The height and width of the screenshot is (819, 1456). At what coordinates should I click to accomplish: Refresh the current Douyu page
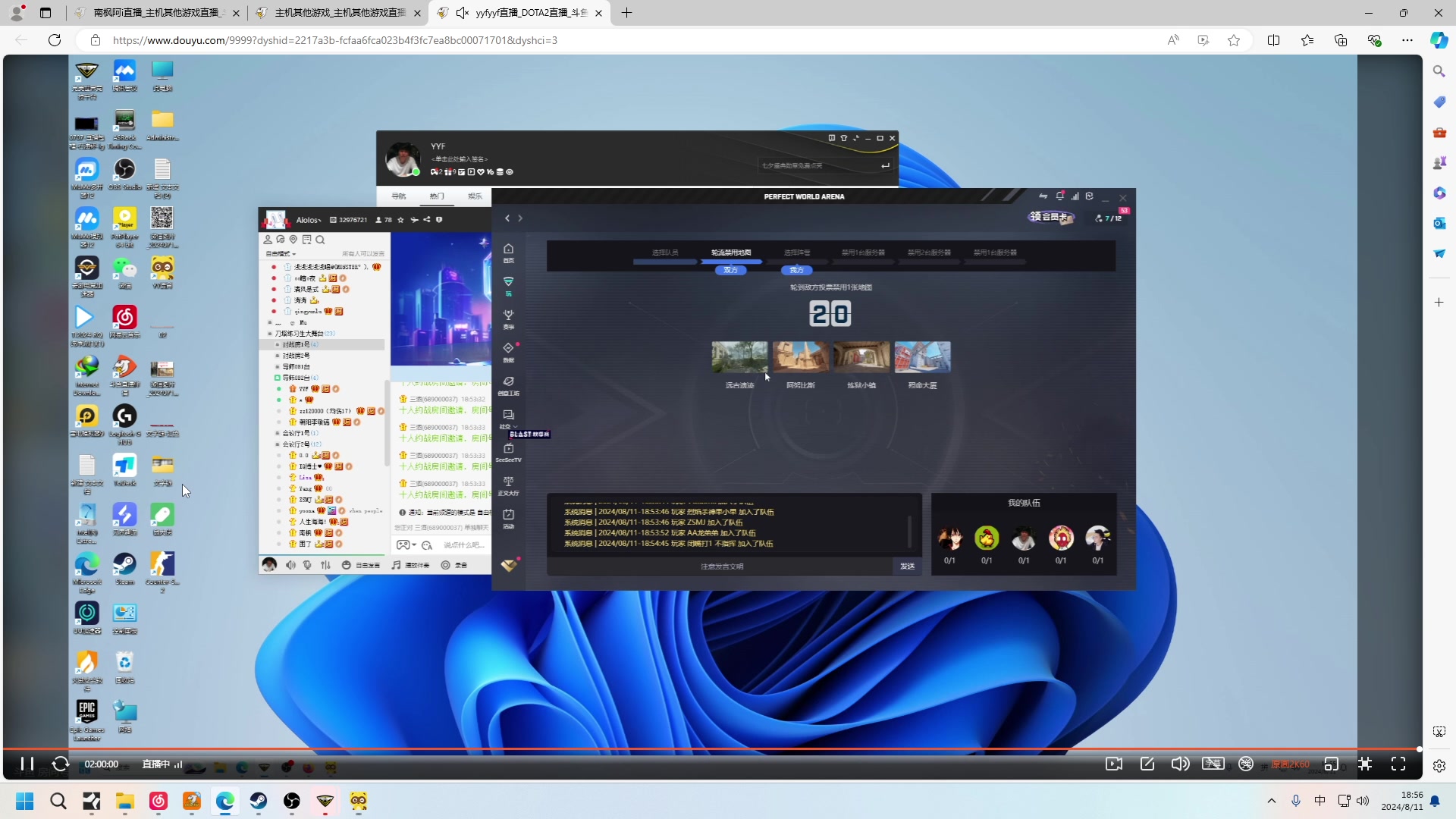(55, 40)
